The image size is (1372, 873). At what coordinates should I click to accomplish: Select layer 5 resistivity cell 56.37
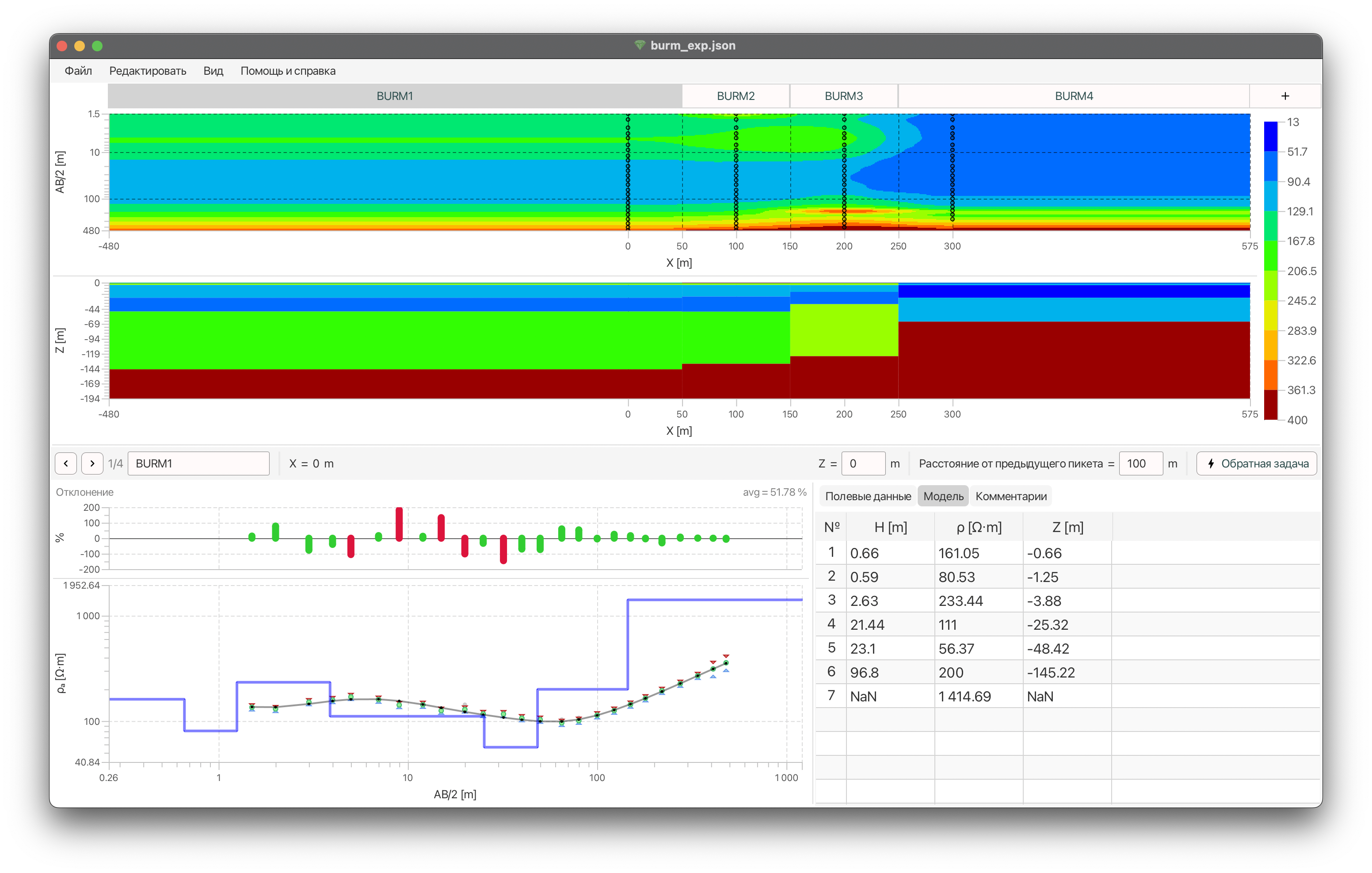(x=978, y=649)
